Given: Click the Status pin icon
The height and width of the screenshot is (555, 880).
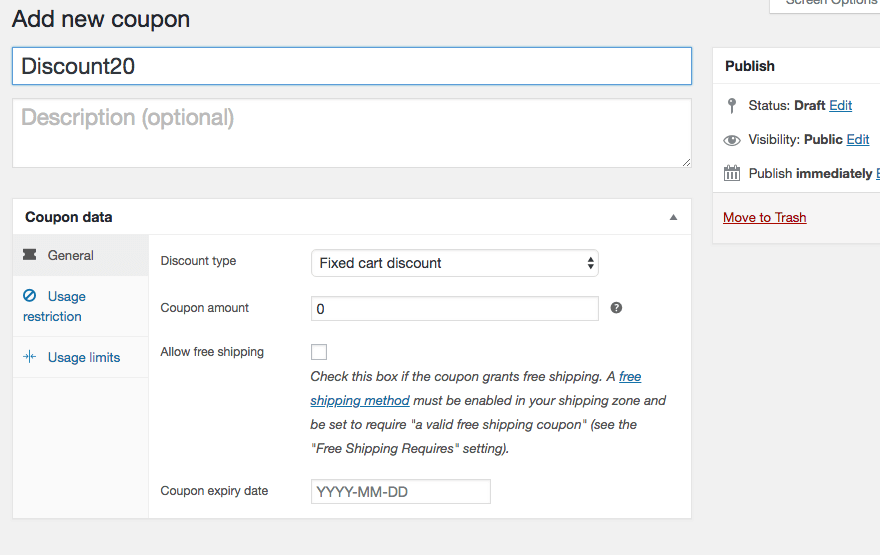Looking at the screenshot, I should 731,105.
